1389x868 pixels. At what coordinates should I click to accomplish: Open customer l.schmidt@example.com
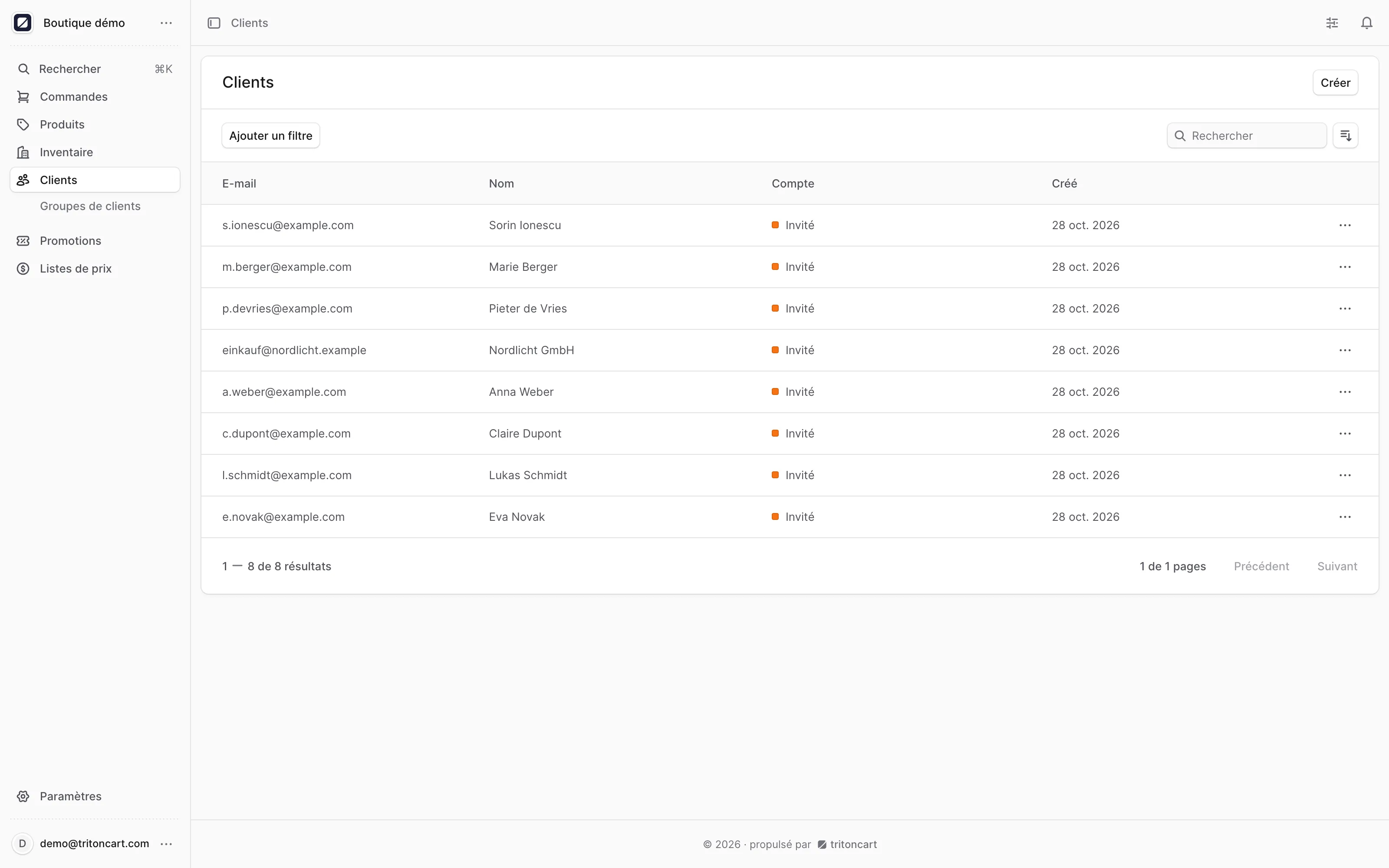(x=287, y=475)
